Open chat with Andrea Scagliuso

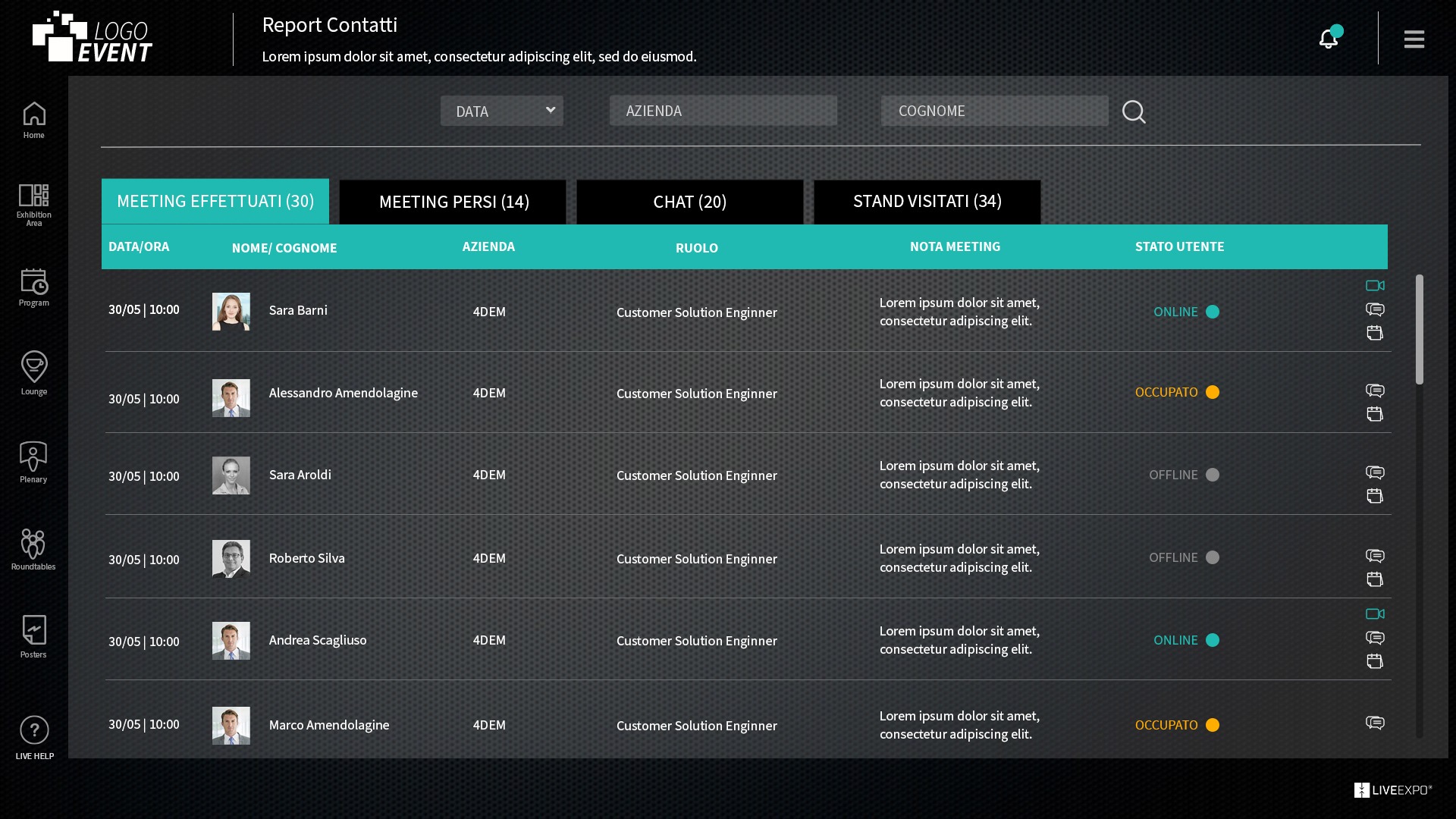click(1375, 637)
